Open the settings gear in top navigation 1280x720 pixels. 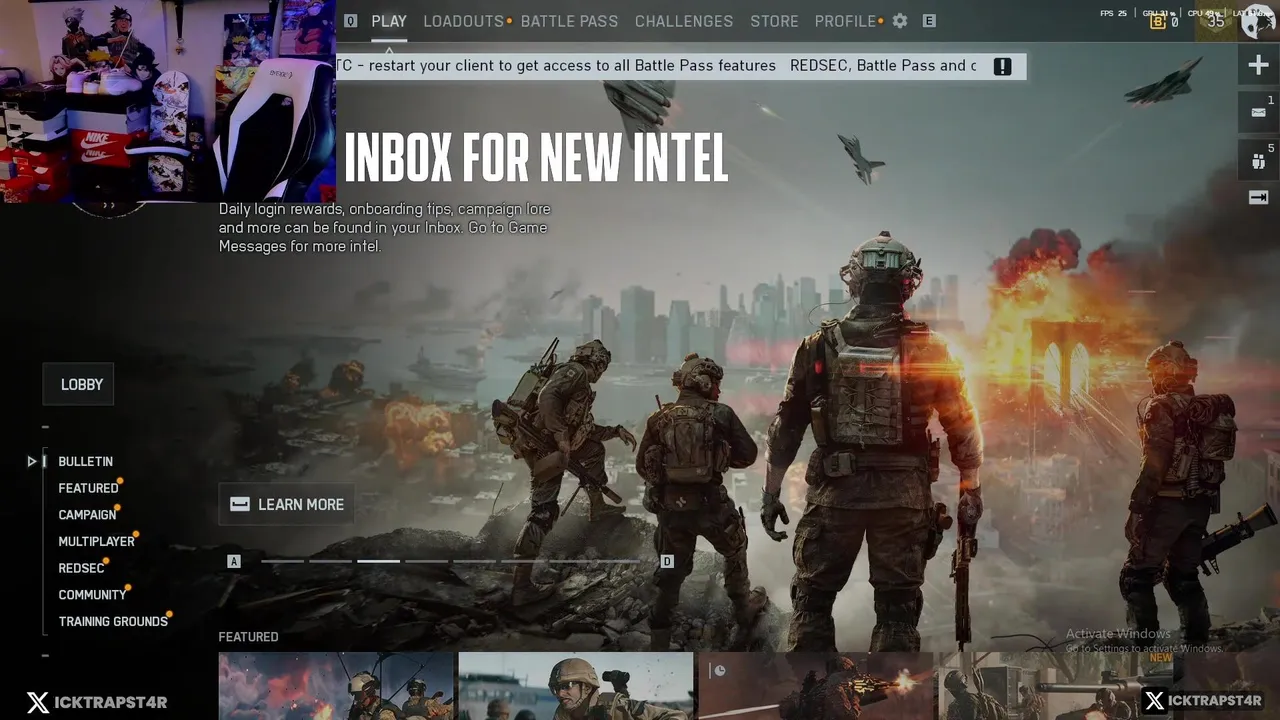click(900, 21)
